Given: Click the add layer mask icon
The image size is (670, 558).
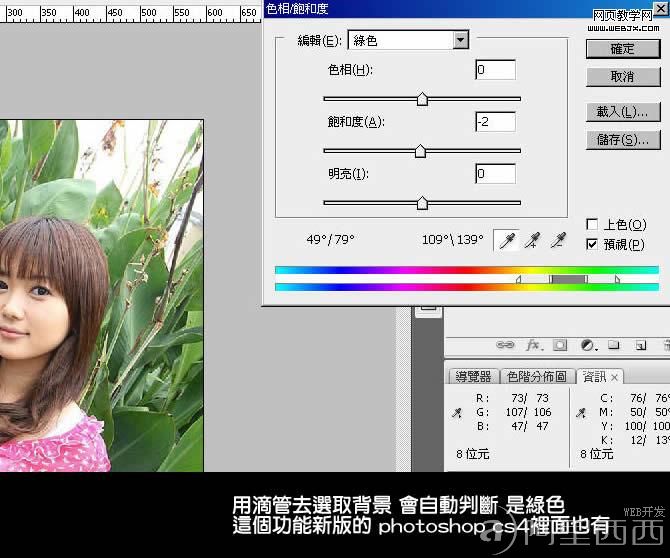Looking at the screenshot, I should click(x=559, y=345).
